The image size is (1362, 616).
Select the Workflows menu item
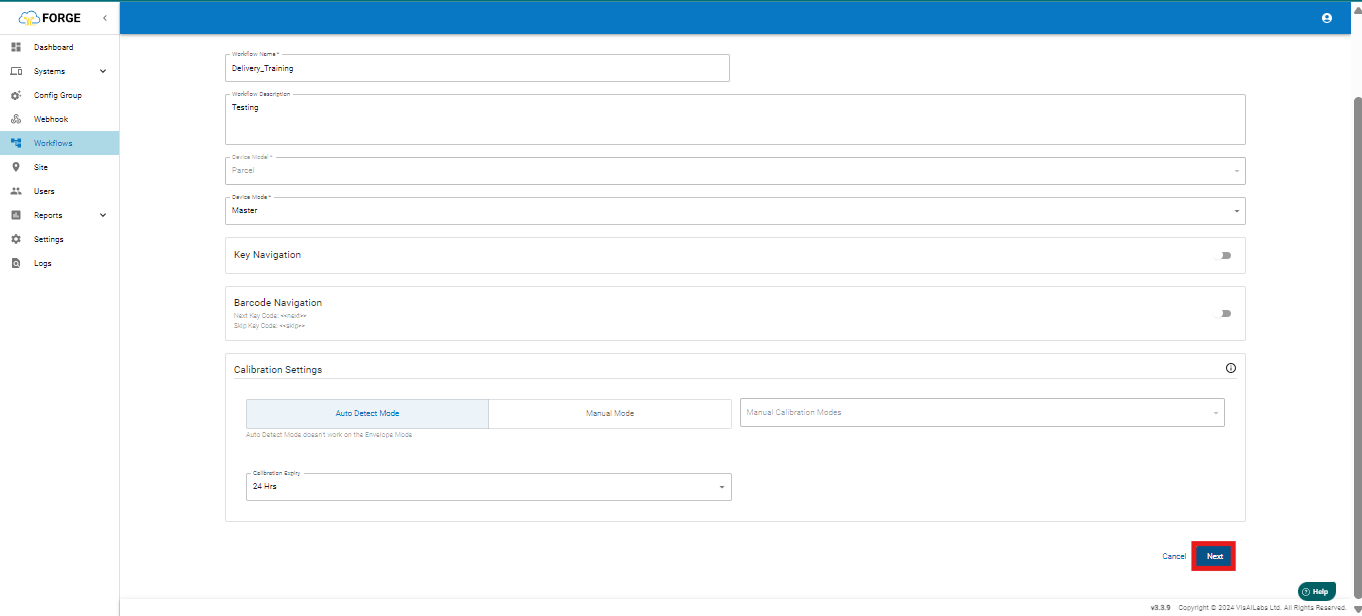pyautogui.click(x=59, y=143)
